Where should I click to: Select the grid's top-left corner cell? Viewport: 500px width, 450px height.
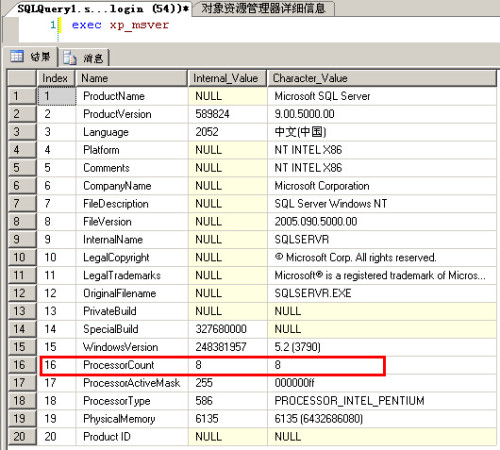22,78
